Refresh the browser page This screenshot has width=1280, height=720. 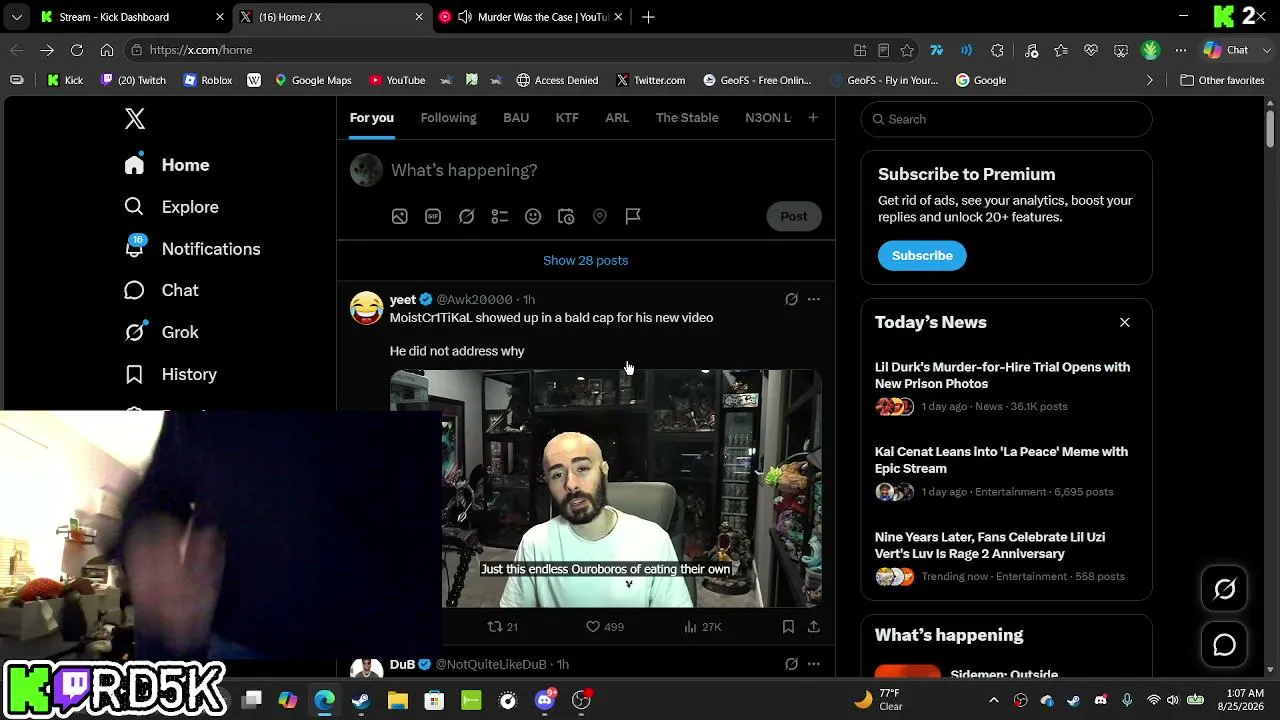[77, 50]
